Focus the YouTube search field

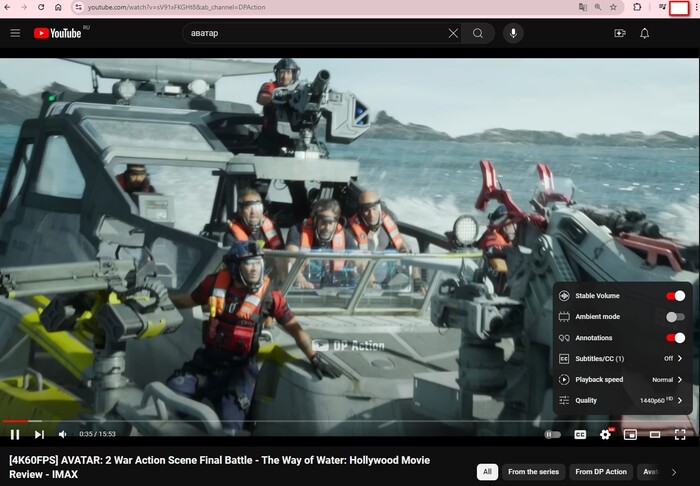coord(317,33)
